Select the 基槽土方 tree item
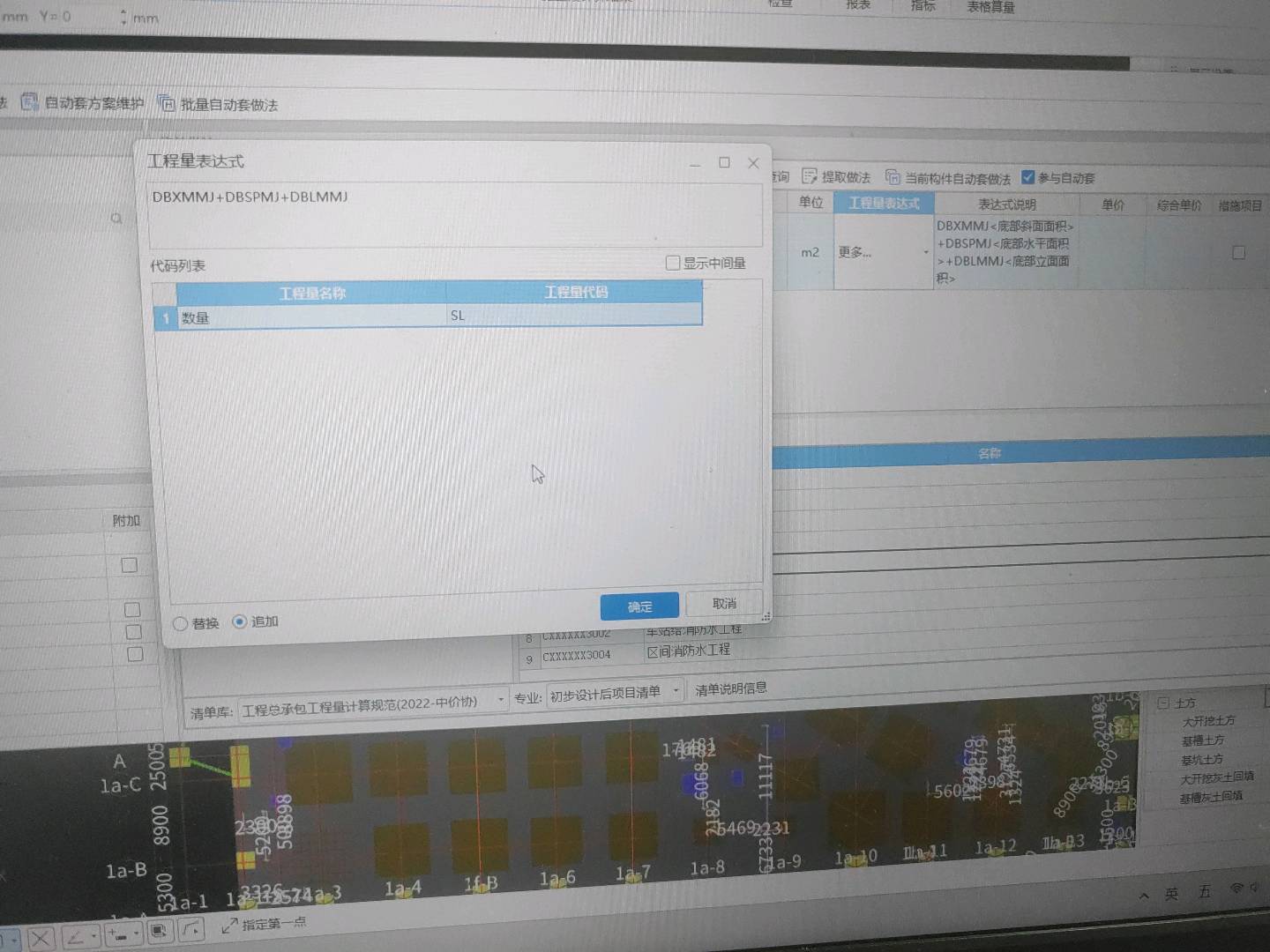The image size is (1270, 952). tap(1203, 740)
